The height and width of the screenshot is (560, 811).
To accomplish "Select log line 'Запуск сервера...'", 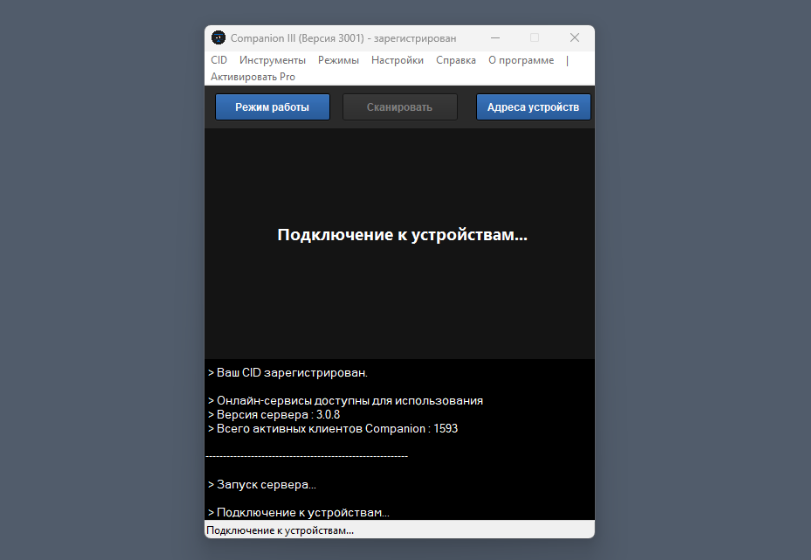I will tap(262, 485).
